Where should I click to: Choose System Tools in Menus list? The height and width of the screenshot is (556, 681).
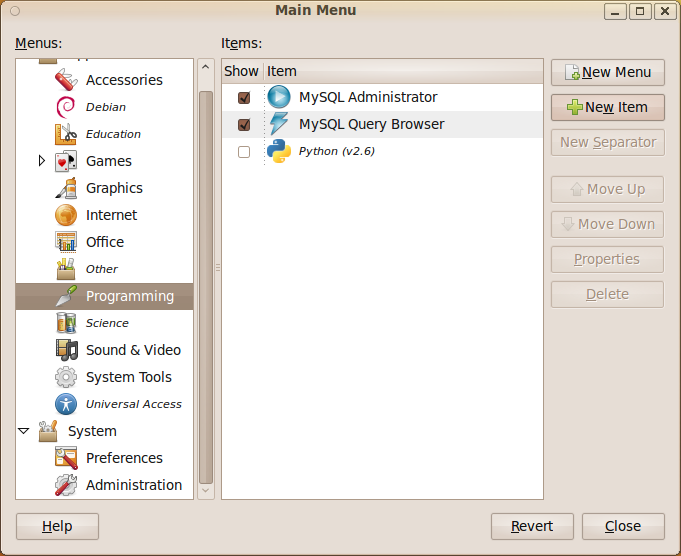click(129, 377)
